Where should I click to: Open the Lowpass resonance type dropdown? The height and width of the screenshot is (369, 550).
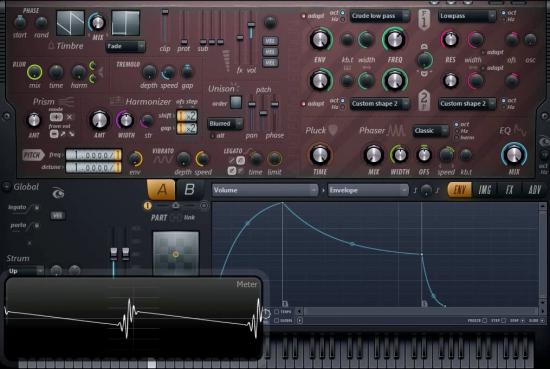467,16
